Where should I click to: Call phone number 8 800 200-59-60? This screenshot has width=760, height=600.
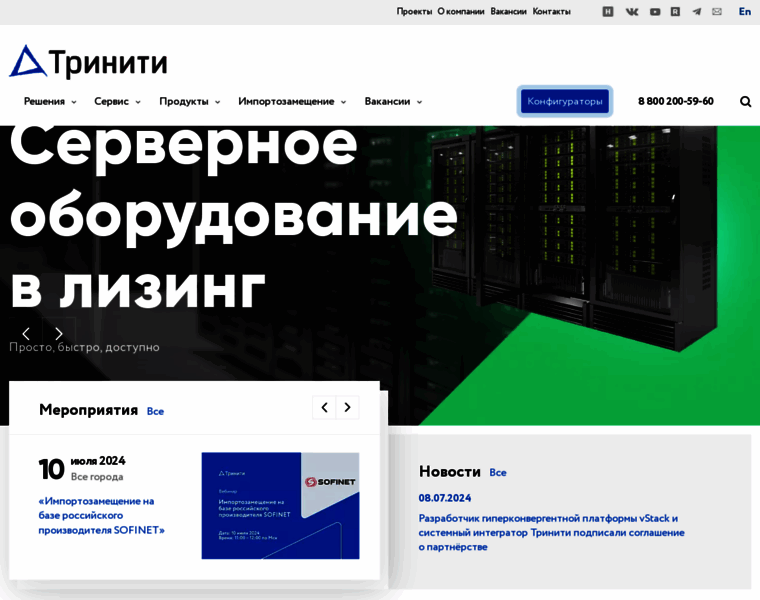676,101
